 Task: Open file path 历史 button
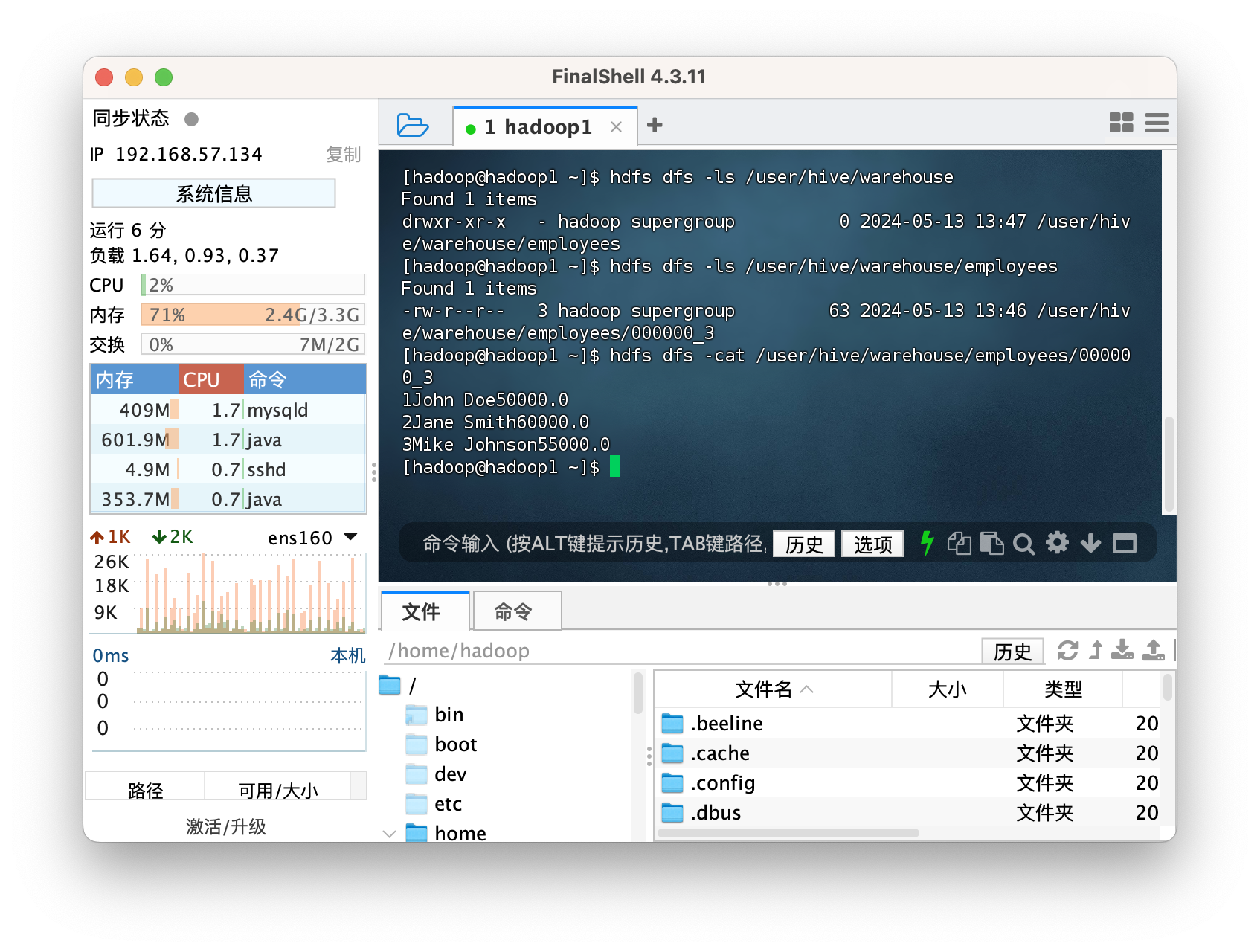coord(1012,652)
